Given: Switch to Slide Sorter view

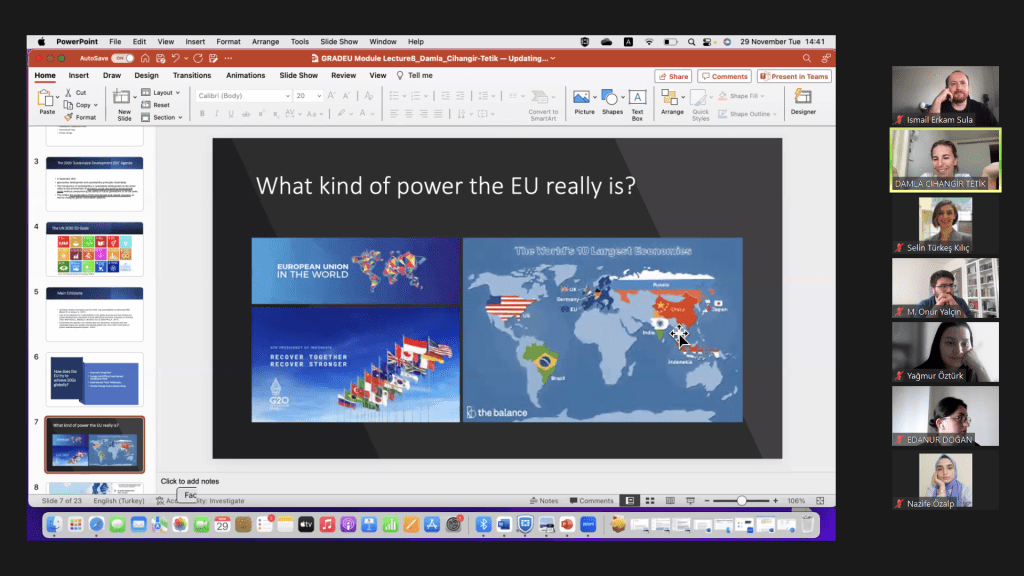Looking at the screenshot, I should (x=650, y=500).
